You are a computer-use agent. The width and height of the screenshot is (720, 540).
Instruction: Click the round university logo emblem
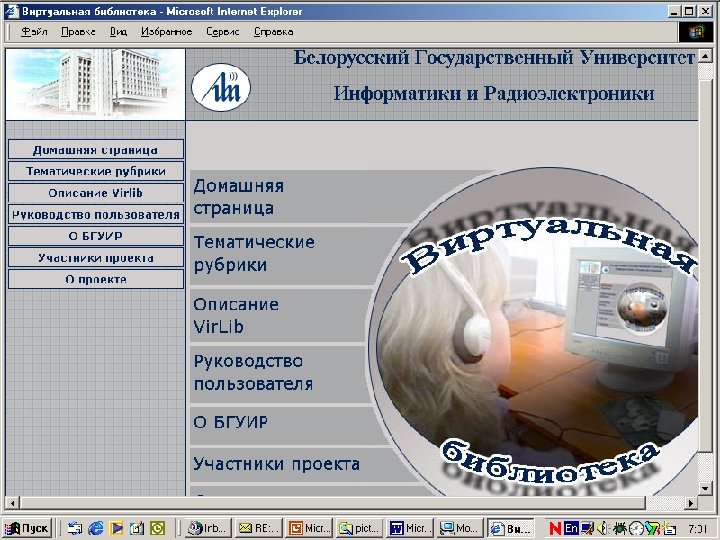point(221,87)
